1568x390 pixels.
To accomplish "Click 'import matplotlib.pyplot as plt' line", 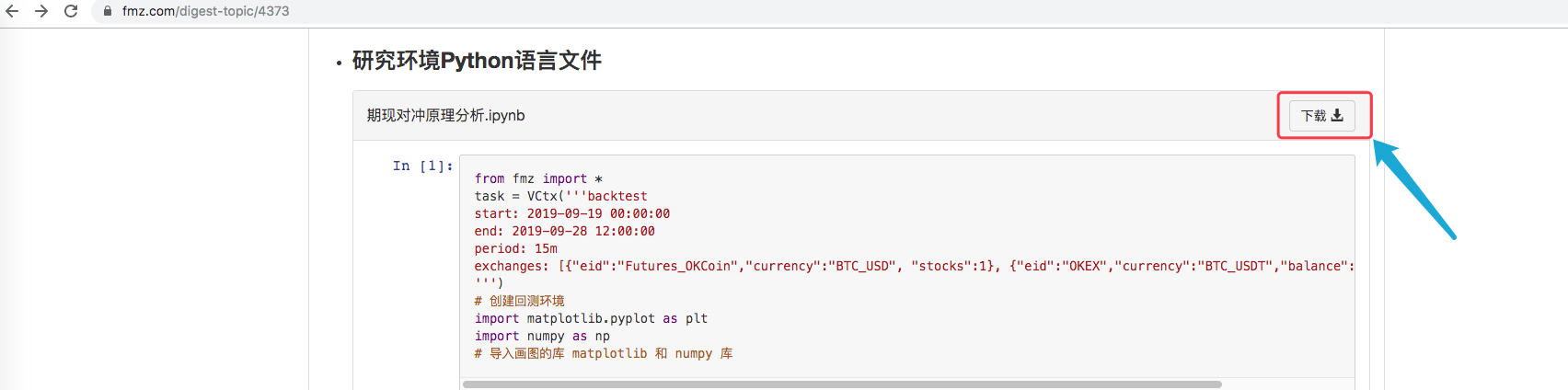I will [591, 318].
